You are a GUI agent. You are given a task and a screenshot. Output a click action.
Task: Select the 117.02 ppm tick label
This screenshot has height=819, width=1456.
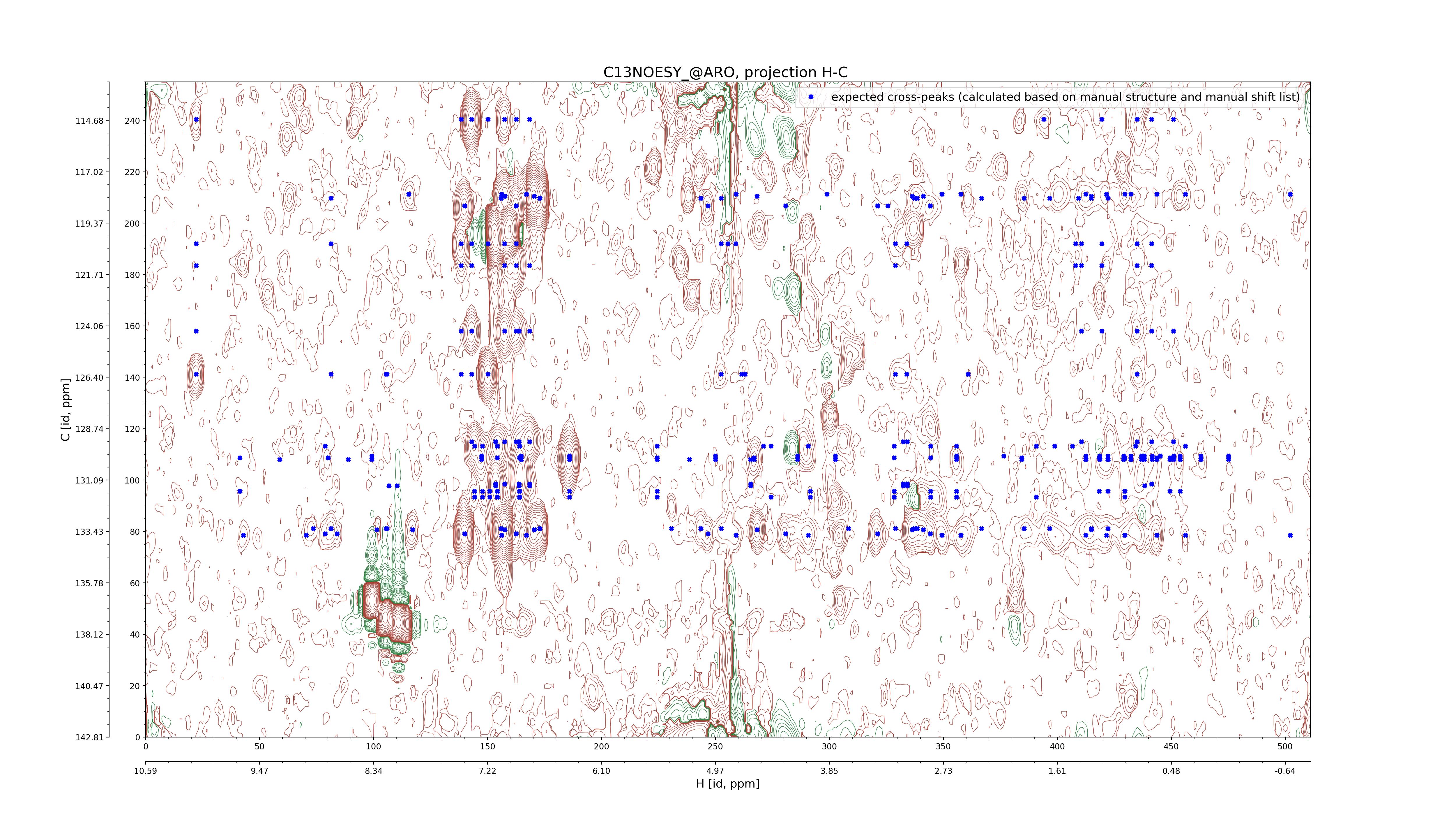[89, 172]
